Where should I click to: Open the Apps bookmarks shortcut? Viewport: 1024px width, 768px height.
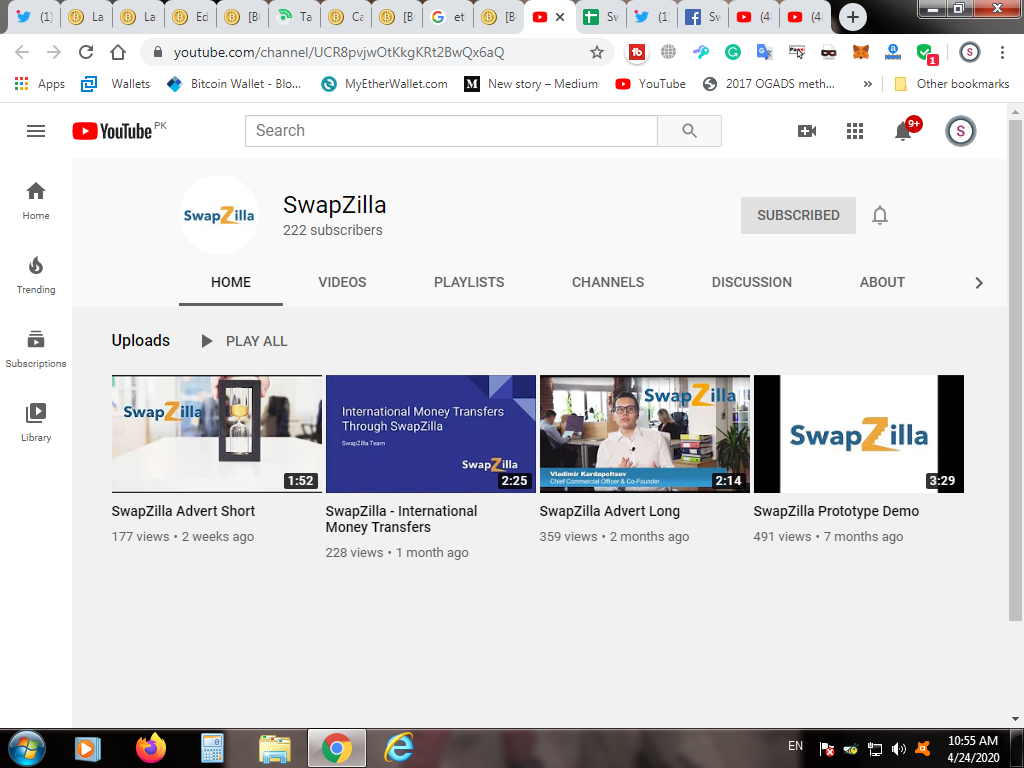[x=40, y=84]
